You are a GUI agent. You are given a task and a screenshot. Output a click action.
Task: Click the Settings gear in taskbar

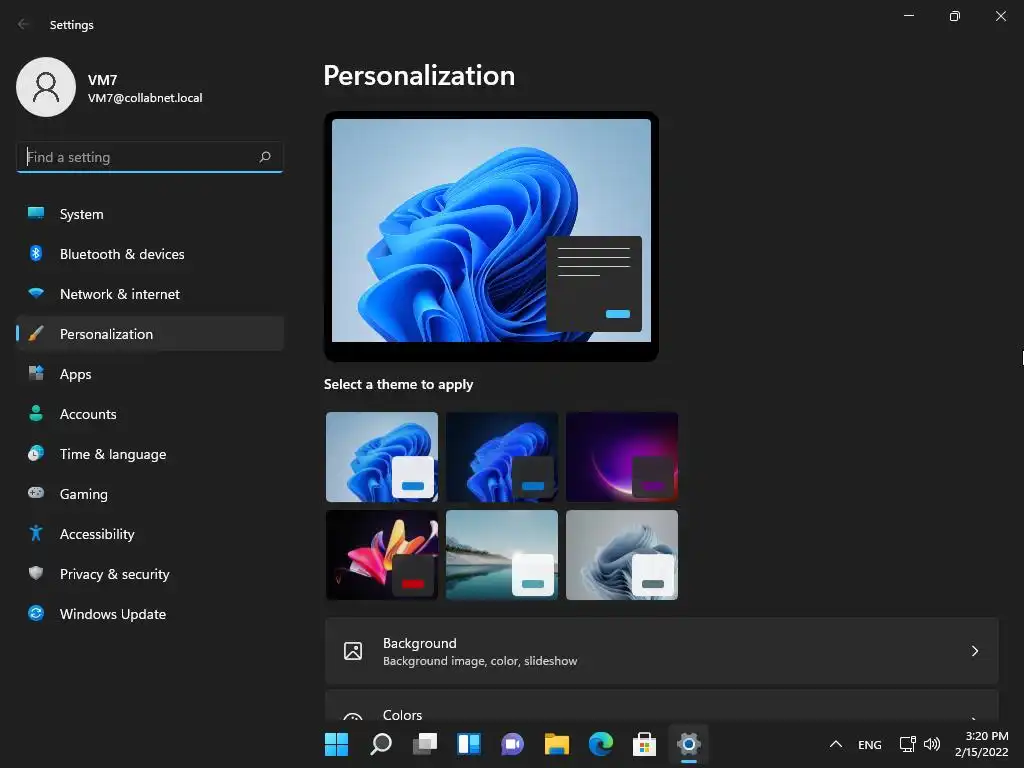pos(689,744)
